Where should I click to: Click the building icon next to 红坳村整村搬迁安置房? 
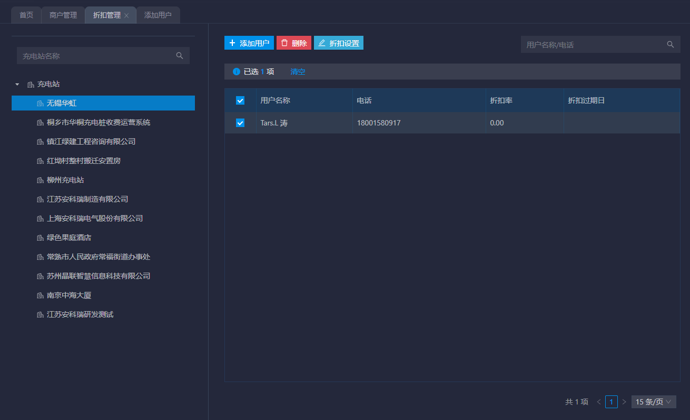click(40, 161)
